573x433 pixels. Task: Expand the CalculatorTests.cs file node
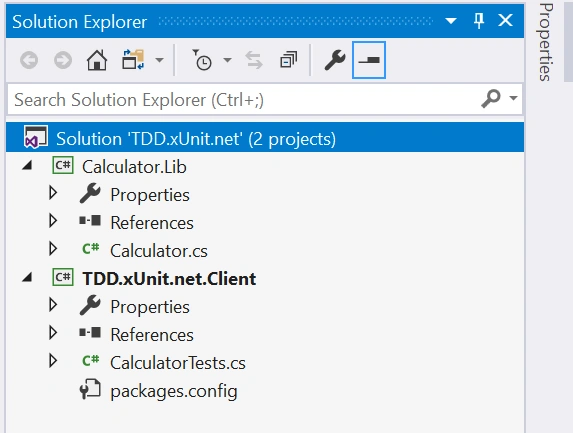[x=53, y=361]
